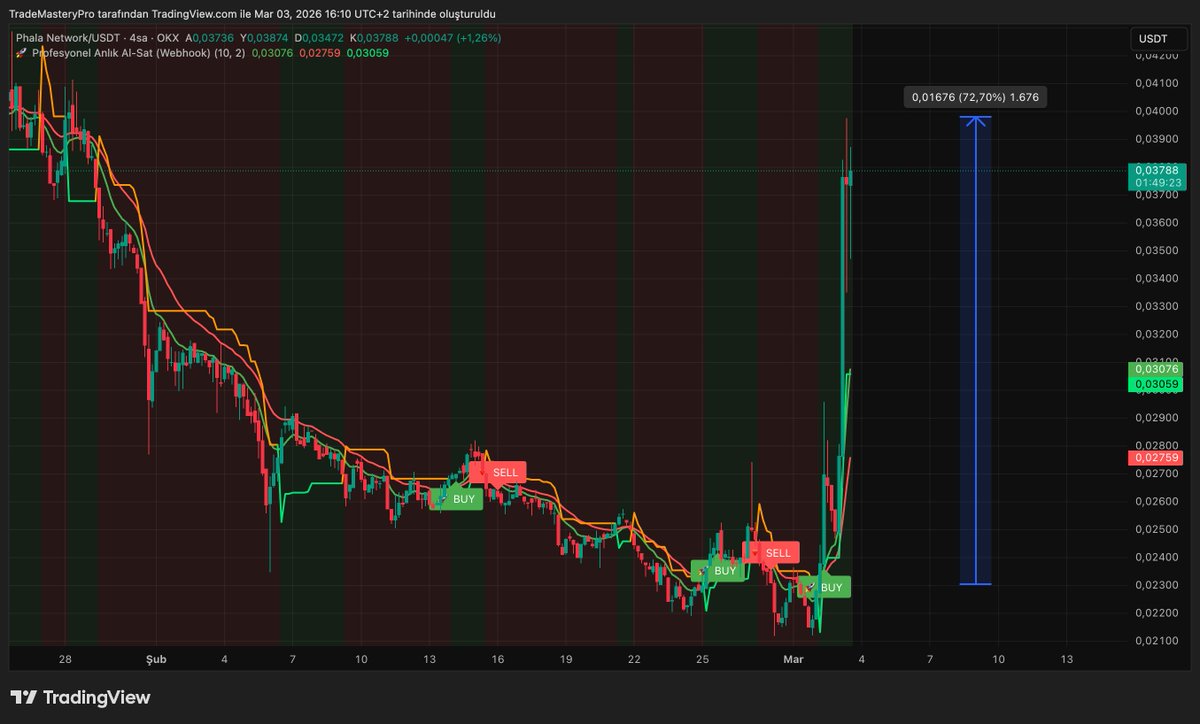The image size is (1200, 724).
Task: Click the rocket icon beside the indicator name
Action: point(21,52)
